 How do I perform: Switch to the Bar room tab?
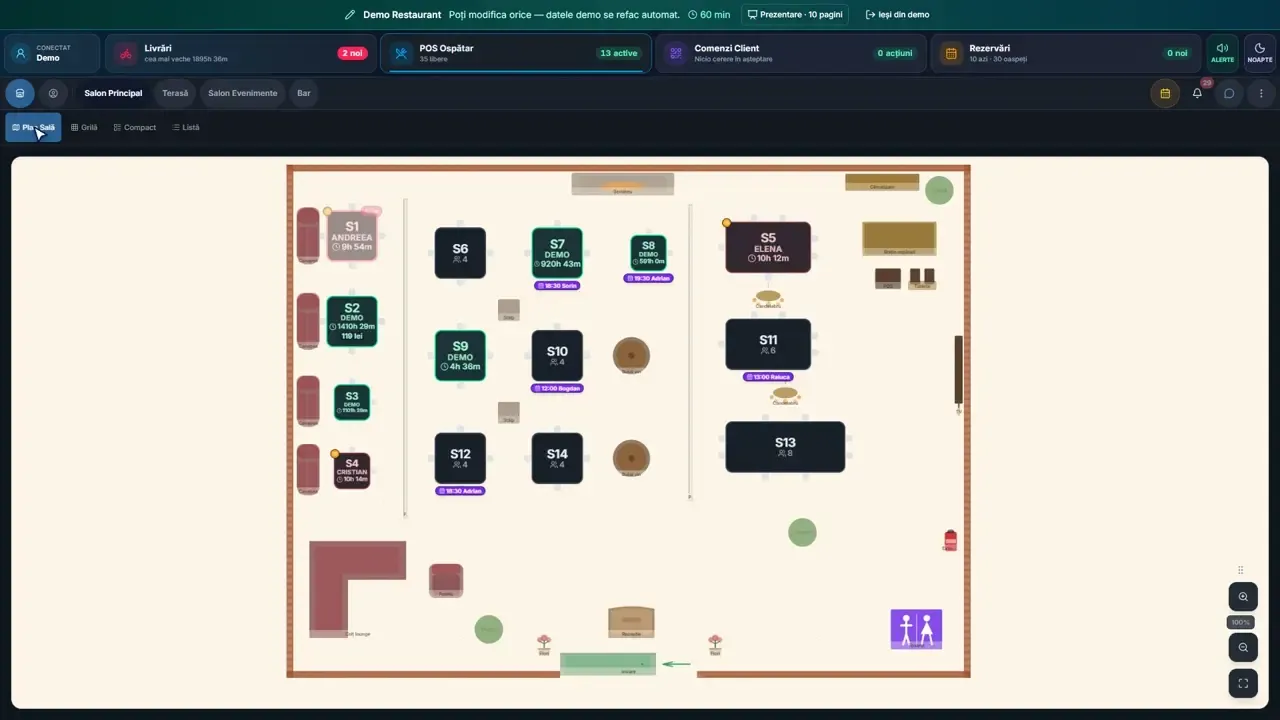304,93
